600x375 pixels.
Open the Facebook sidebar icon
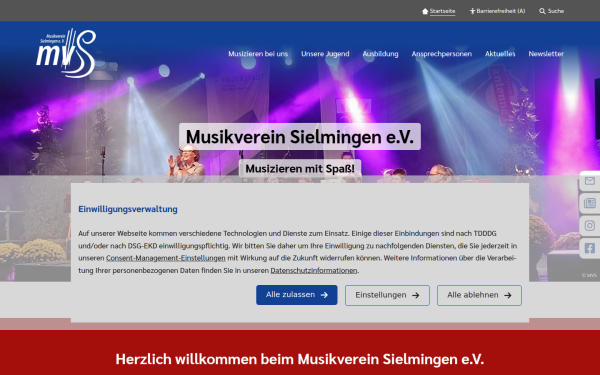[590, 248]
